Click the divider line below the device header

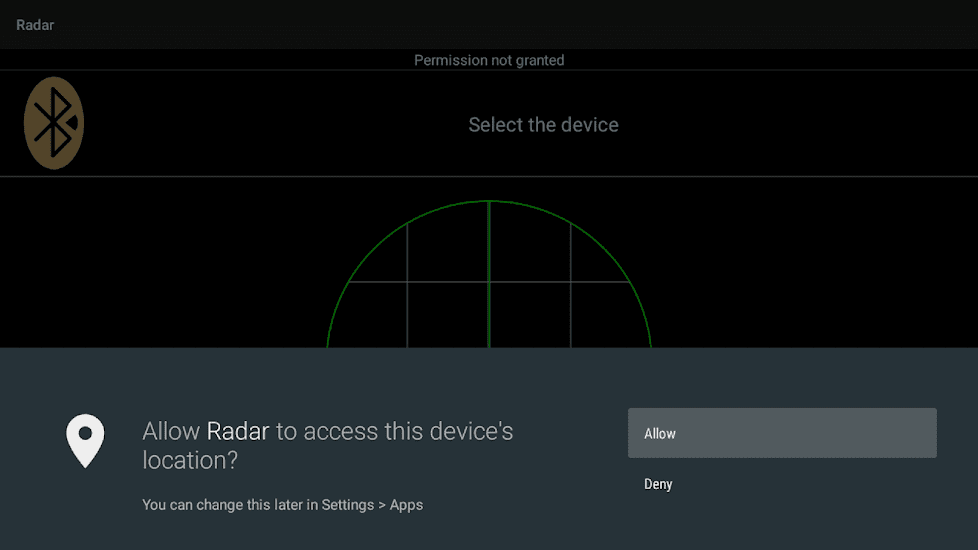[x=489, y=177]
